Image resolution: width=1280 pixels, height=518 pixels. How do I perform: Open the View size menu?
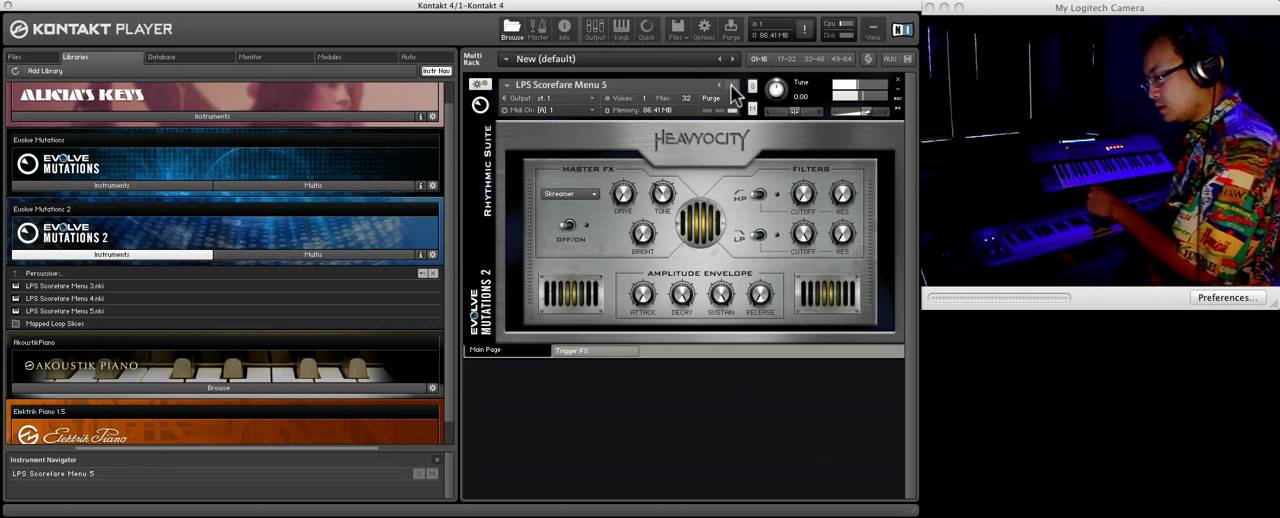pos(873,29)
